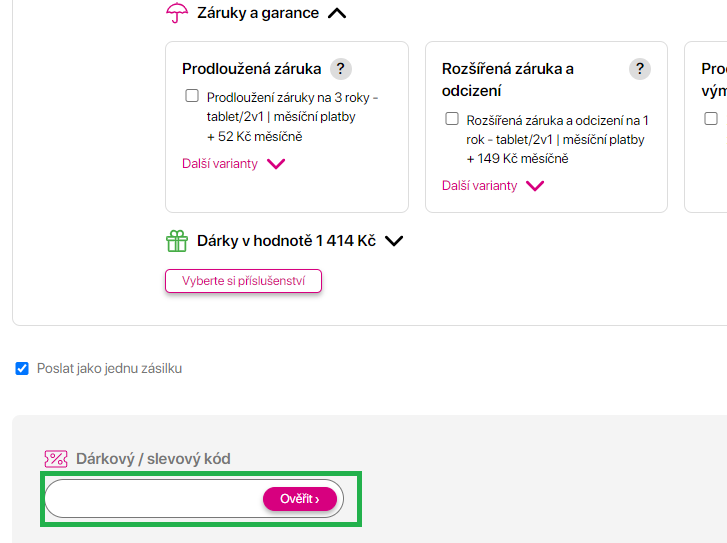Expand Další varianty chevron under Rozšířená záruka

pos(535,186)
